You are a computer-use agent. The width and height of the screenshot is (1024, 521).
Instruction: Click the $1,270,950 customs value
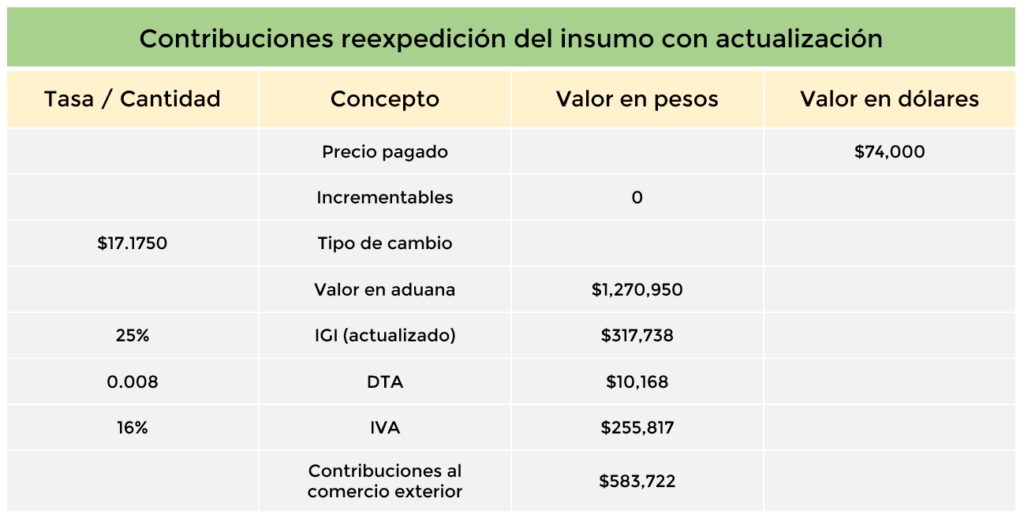coord(637,289)
